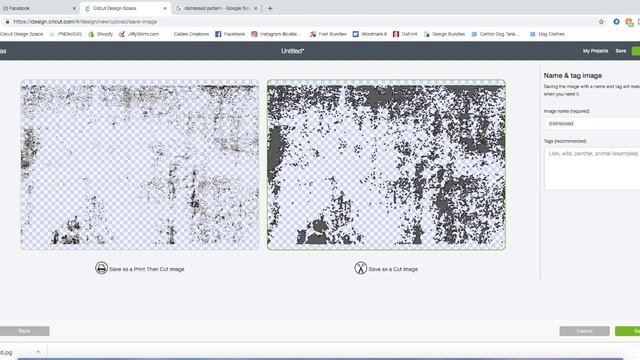
Task: Switch to the distressed pattern Google tab
Action: pyautogui.click(x=217, y=8)
